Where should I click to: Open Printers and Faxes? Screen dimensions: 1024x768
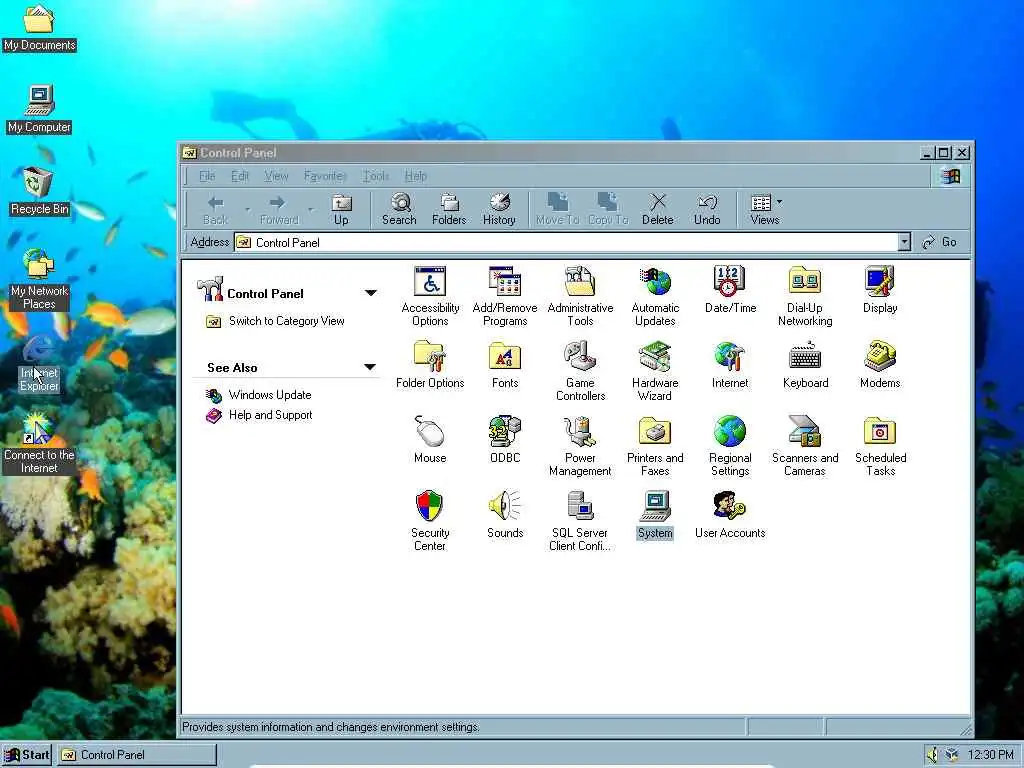[x=655, y=445]
